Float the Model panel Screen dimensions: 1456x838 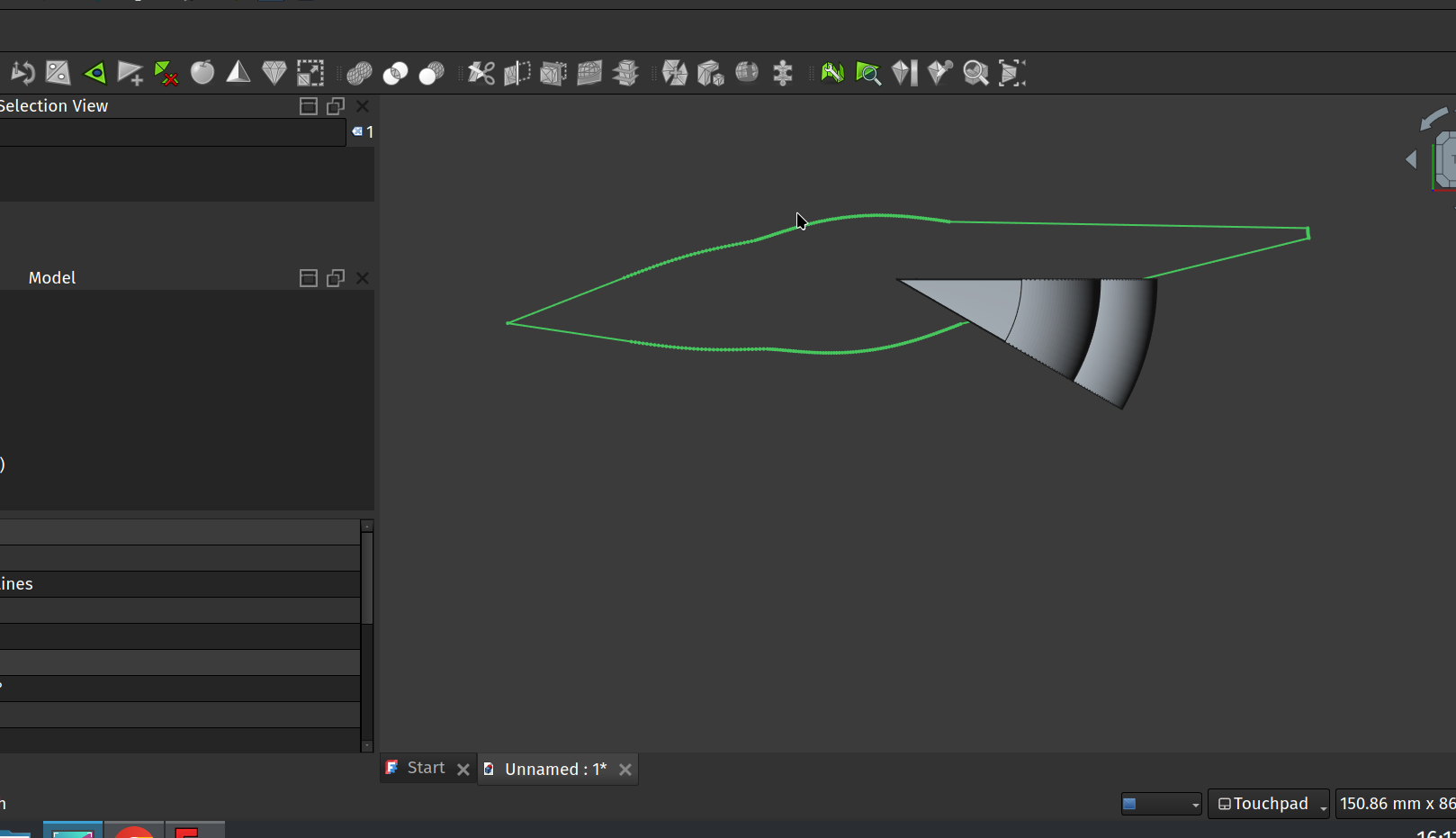click(336, 278)
